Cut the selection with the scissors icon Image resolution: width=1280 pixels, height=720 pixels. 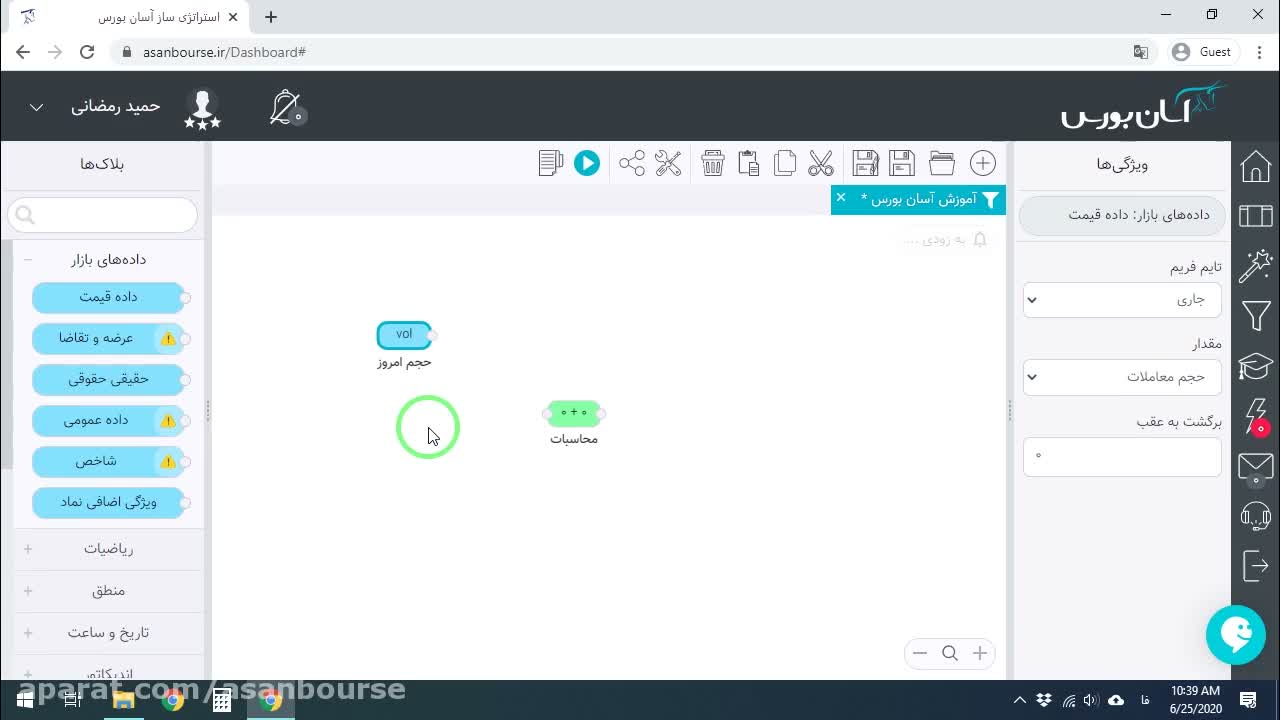(821, 163)
